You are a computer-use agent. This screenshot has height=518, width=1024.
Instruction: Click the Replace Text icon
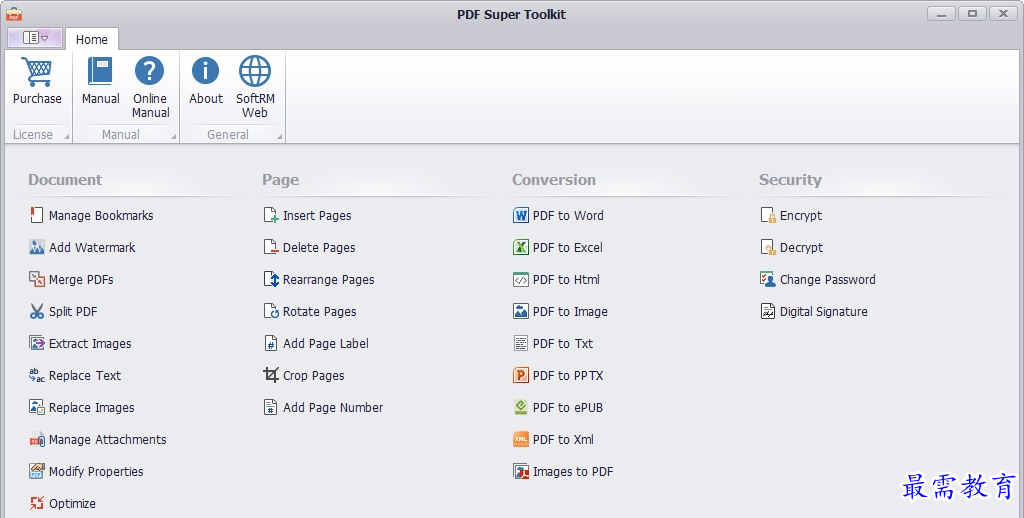coord(37,375)
